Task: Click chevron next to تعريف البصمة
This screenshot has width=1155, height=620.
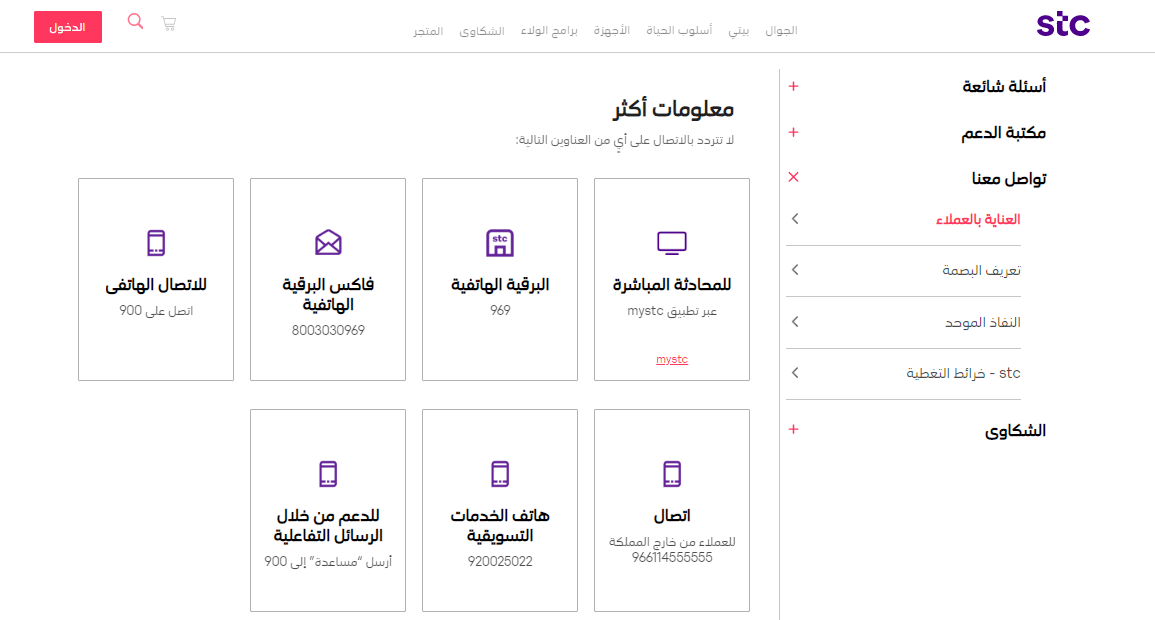Action: (x=795, y=270)
